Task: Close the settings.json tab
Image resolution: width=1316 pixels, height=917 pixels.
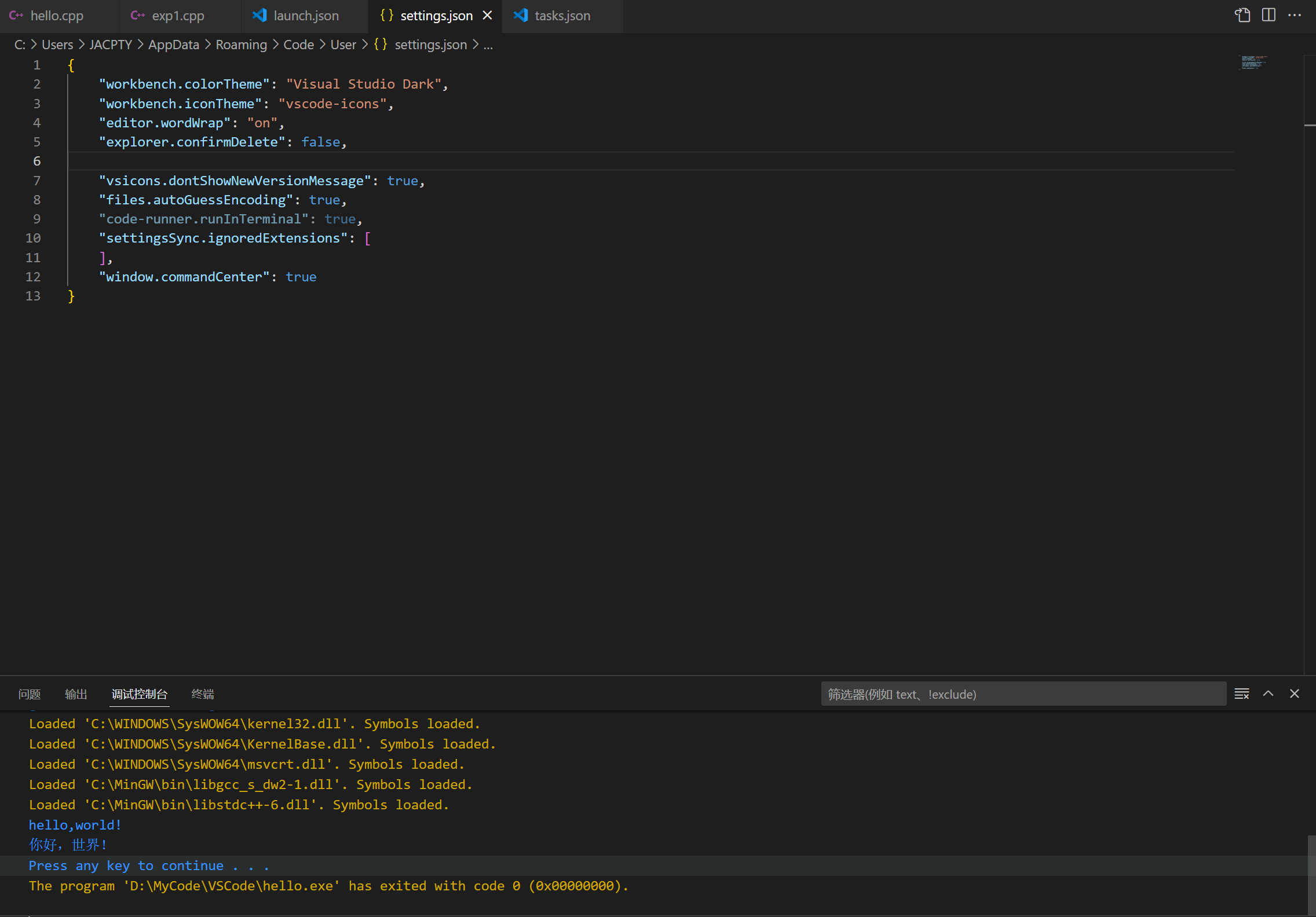Action: tap(488, 16)
